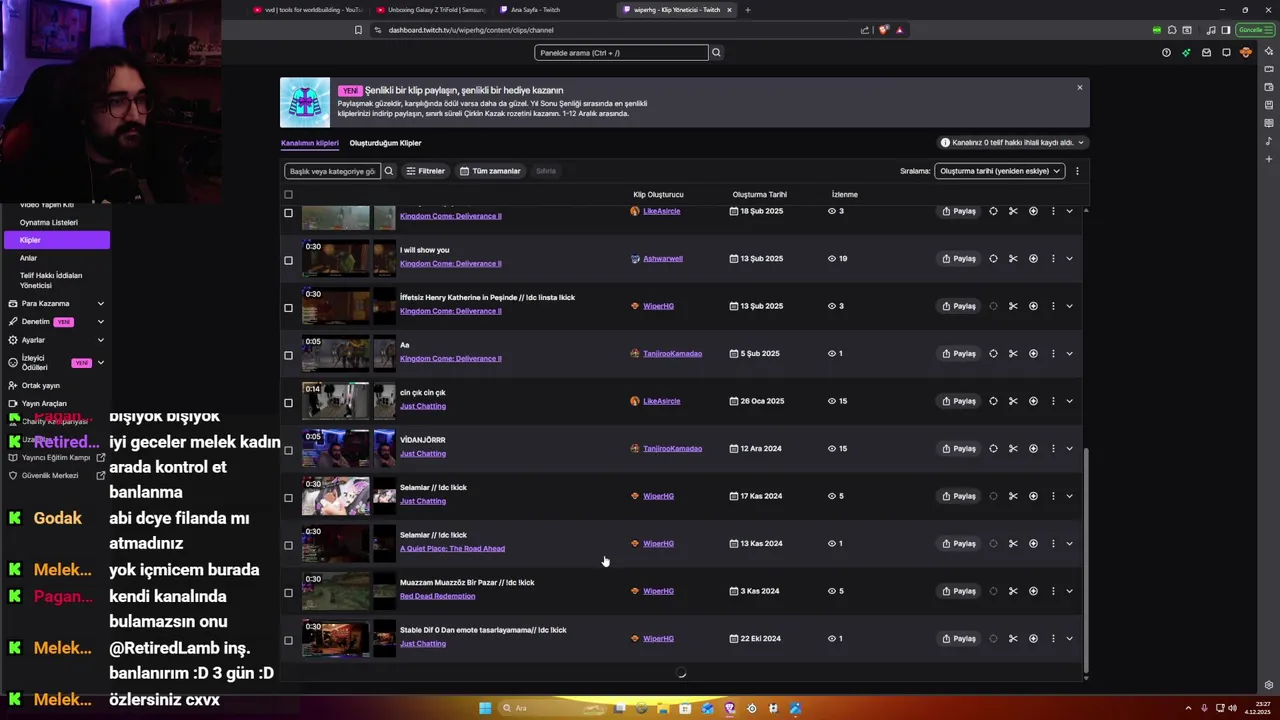Image resolution: width=1280 pixels, height=720 pixels.
Task: Open 'Oynatma Listeleri' sidebar item
Action: (x=48, y=222)
